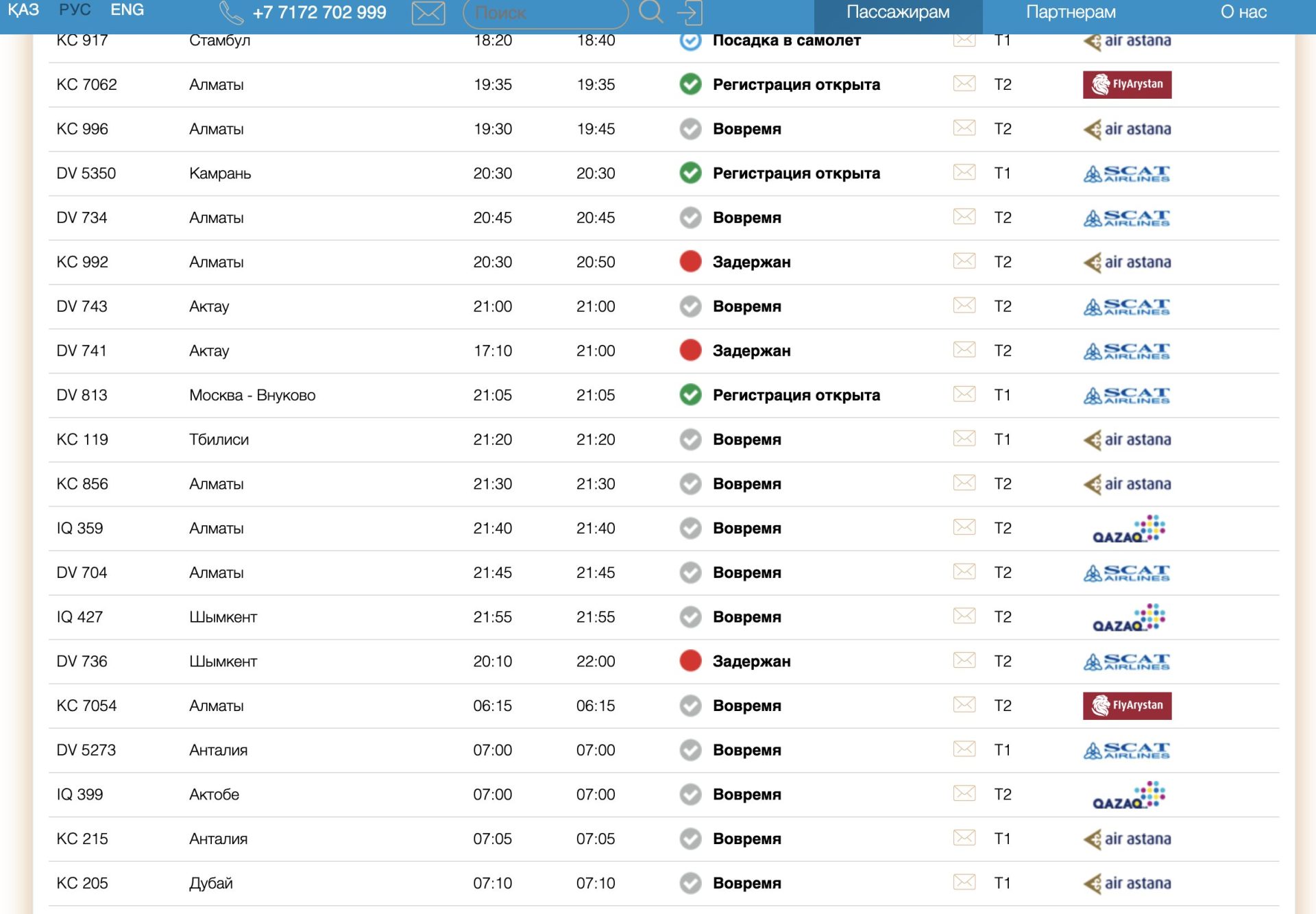Click Регистрация открыта status of KC 7062
Viewport: 1316px width, 914px height.
click(796, 84)
